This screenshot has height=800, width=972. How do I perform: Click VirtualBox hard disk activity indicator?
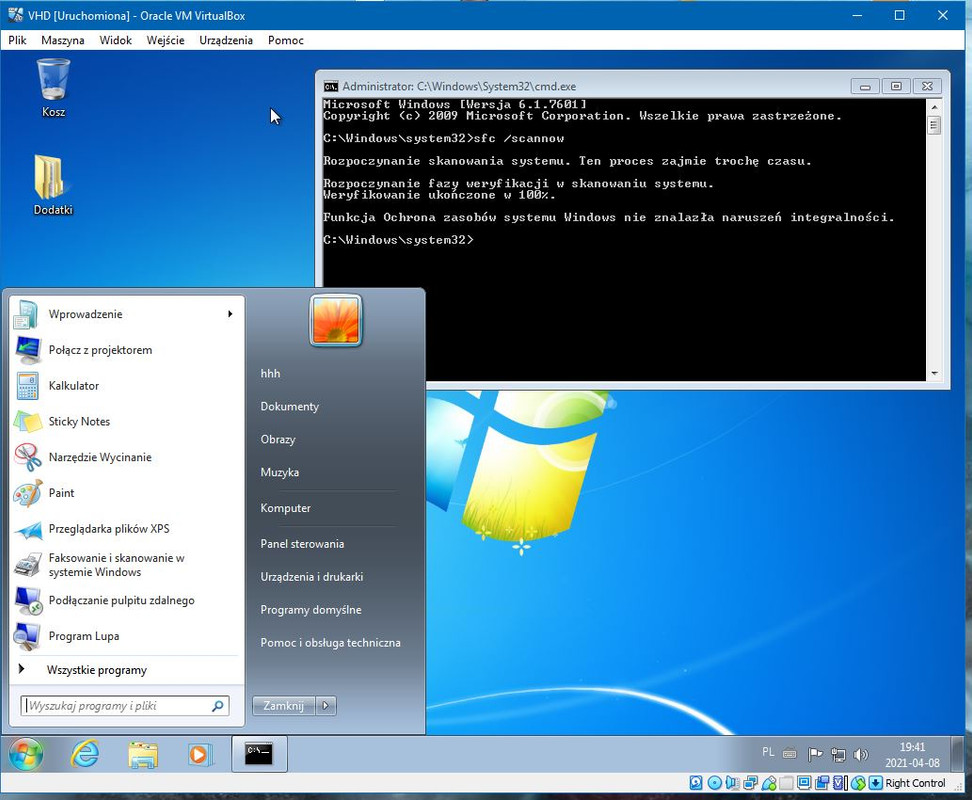click(696, 783)
